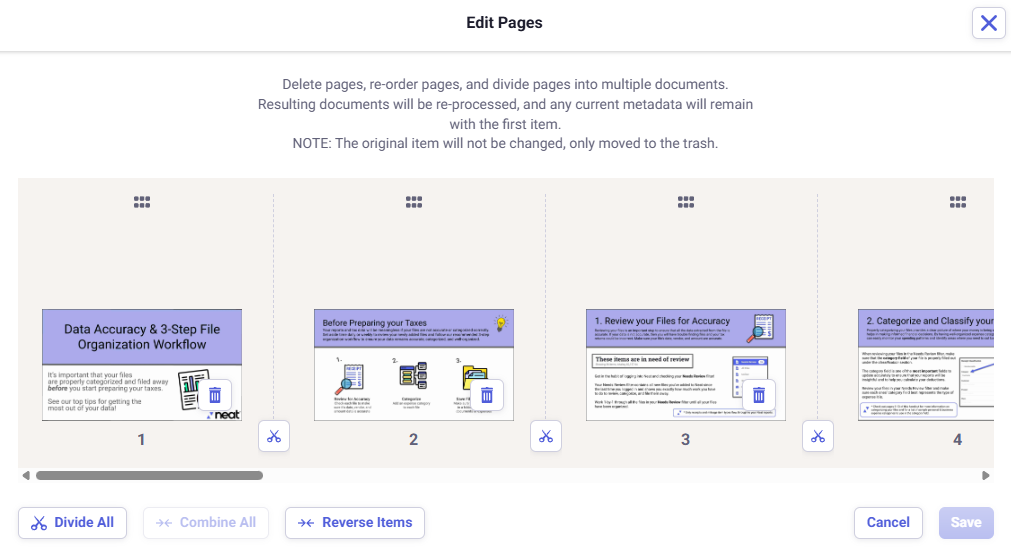Image resolution: width=1011 pixels, height=551 pixels.
Task: Click the grid handle above page 4
Action: point(957,202)
